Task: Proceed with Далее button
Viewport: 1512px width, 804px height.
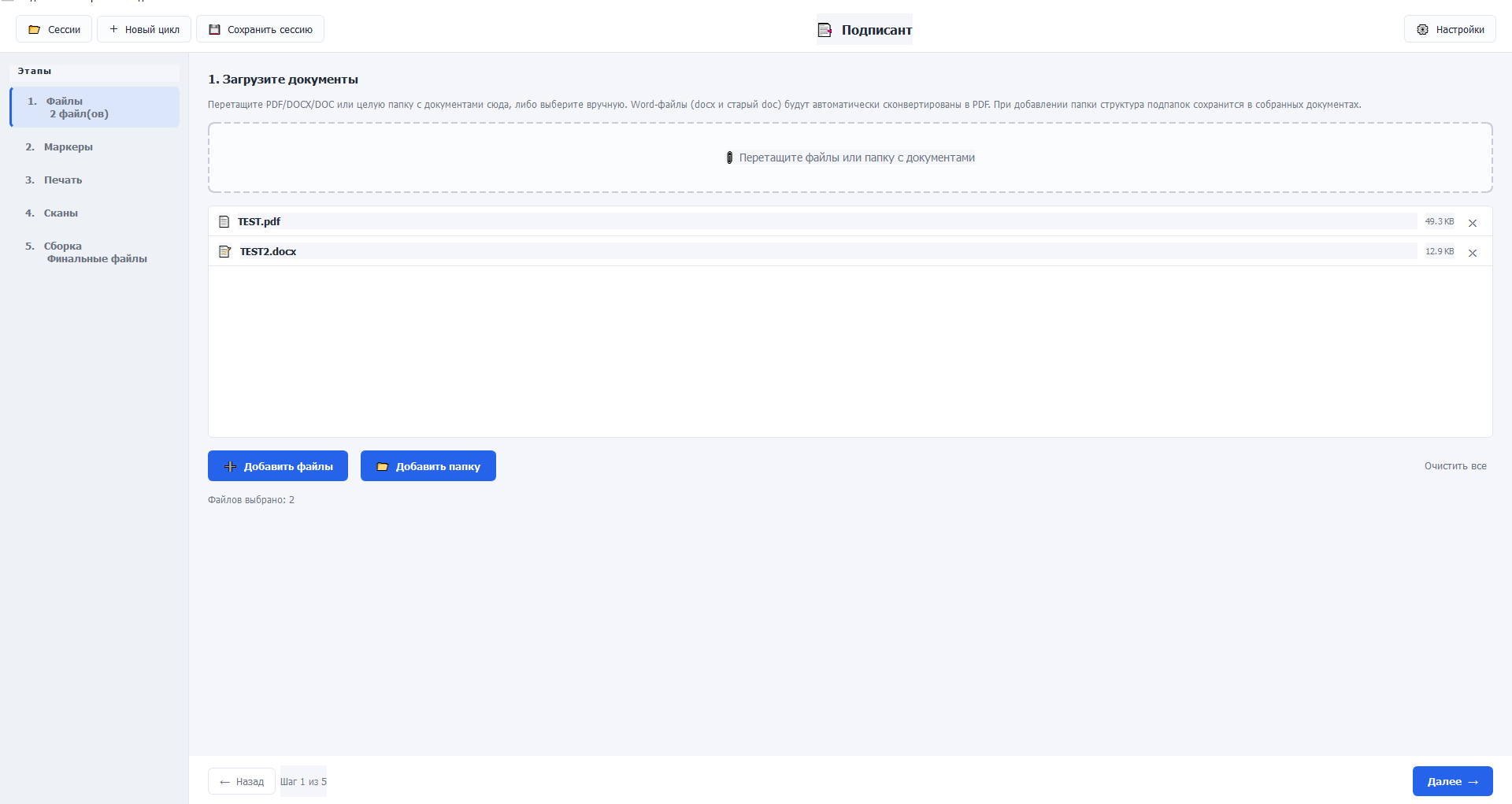Action: (1452, 781)
